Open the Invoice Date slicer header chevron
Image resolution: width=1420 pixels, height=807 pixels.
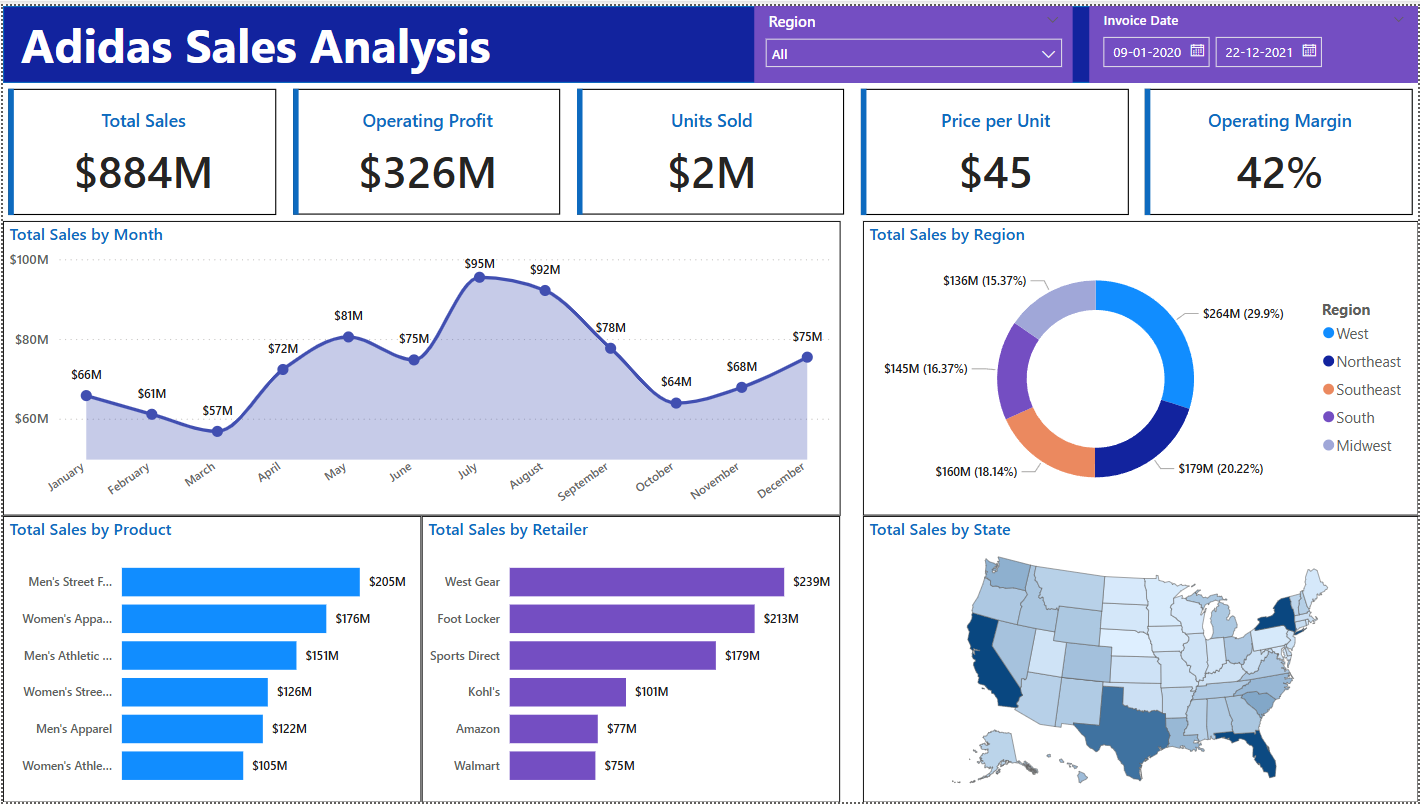(1398, 20)
